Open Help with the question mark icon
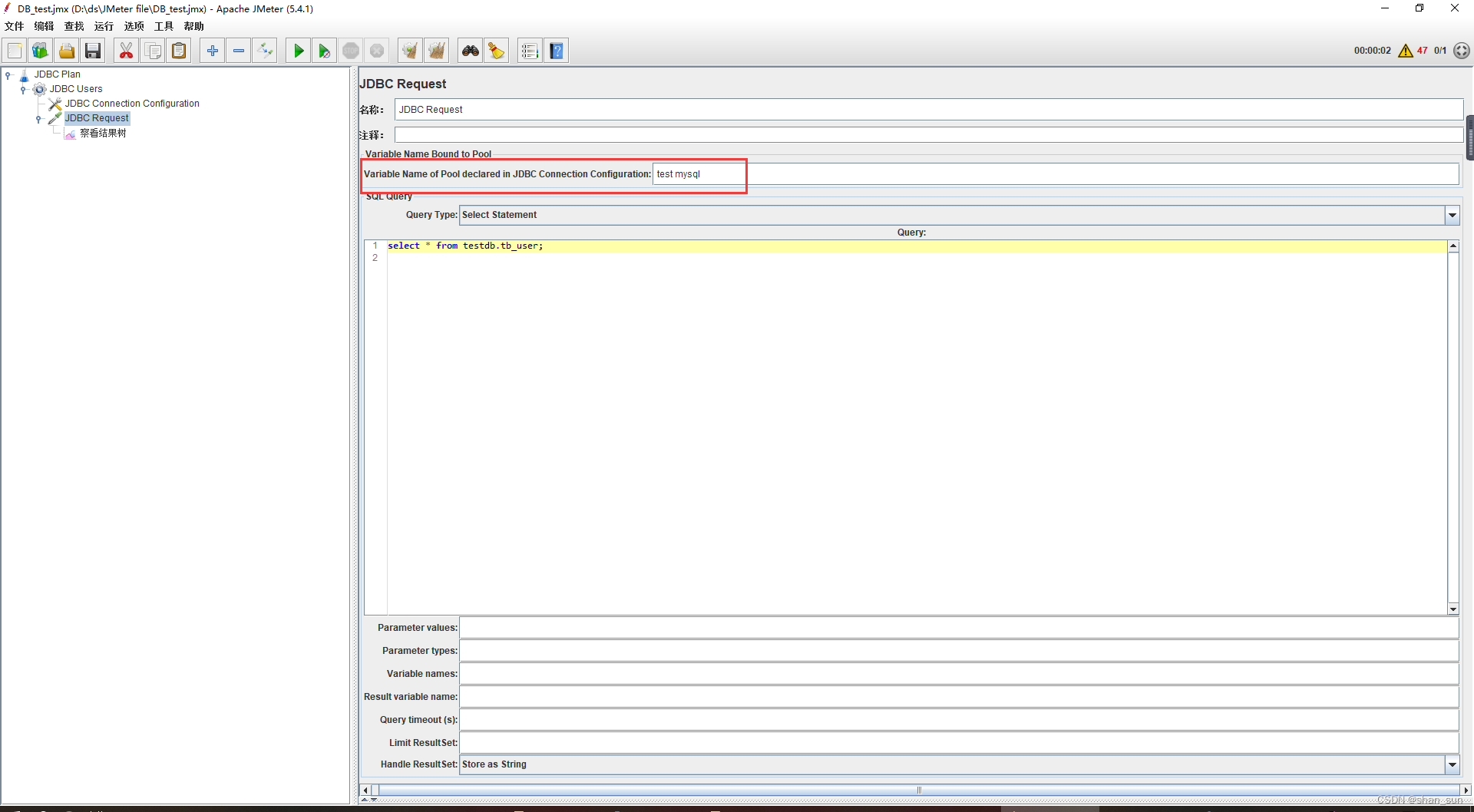 coord(557,51)
